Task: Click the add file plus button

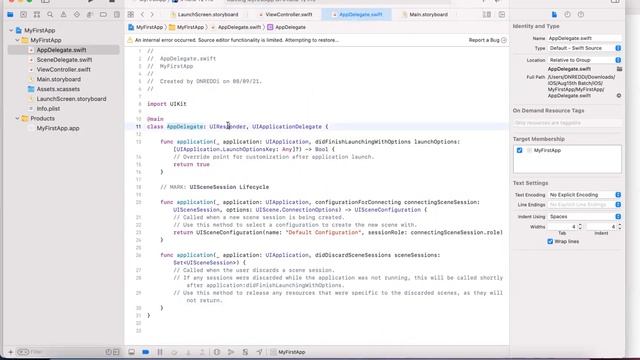Action: [x=11, y=352]
